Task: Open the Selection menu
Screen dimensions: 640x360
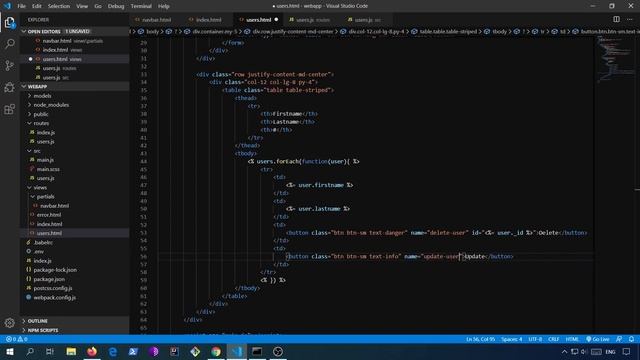Action: click(x=59, y=6)
